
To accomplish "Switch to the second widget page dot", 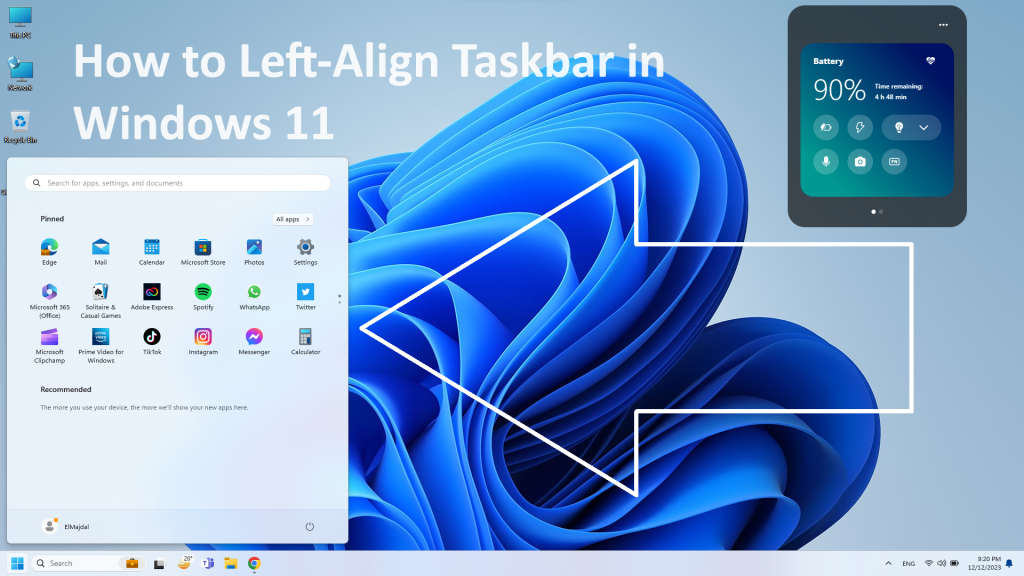I will tap(879, 212).
